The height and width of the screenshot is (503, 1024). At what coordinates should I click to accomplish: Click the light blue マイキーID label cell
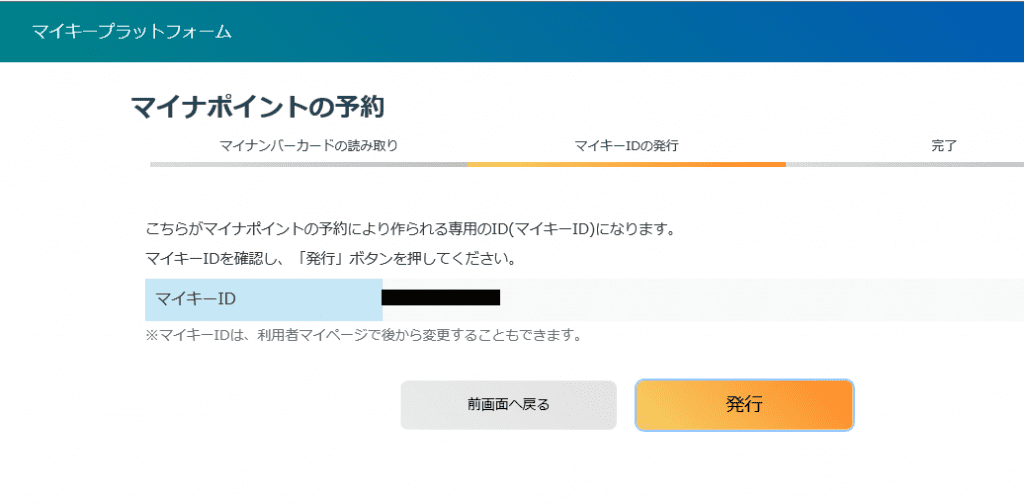pos(263,299)
